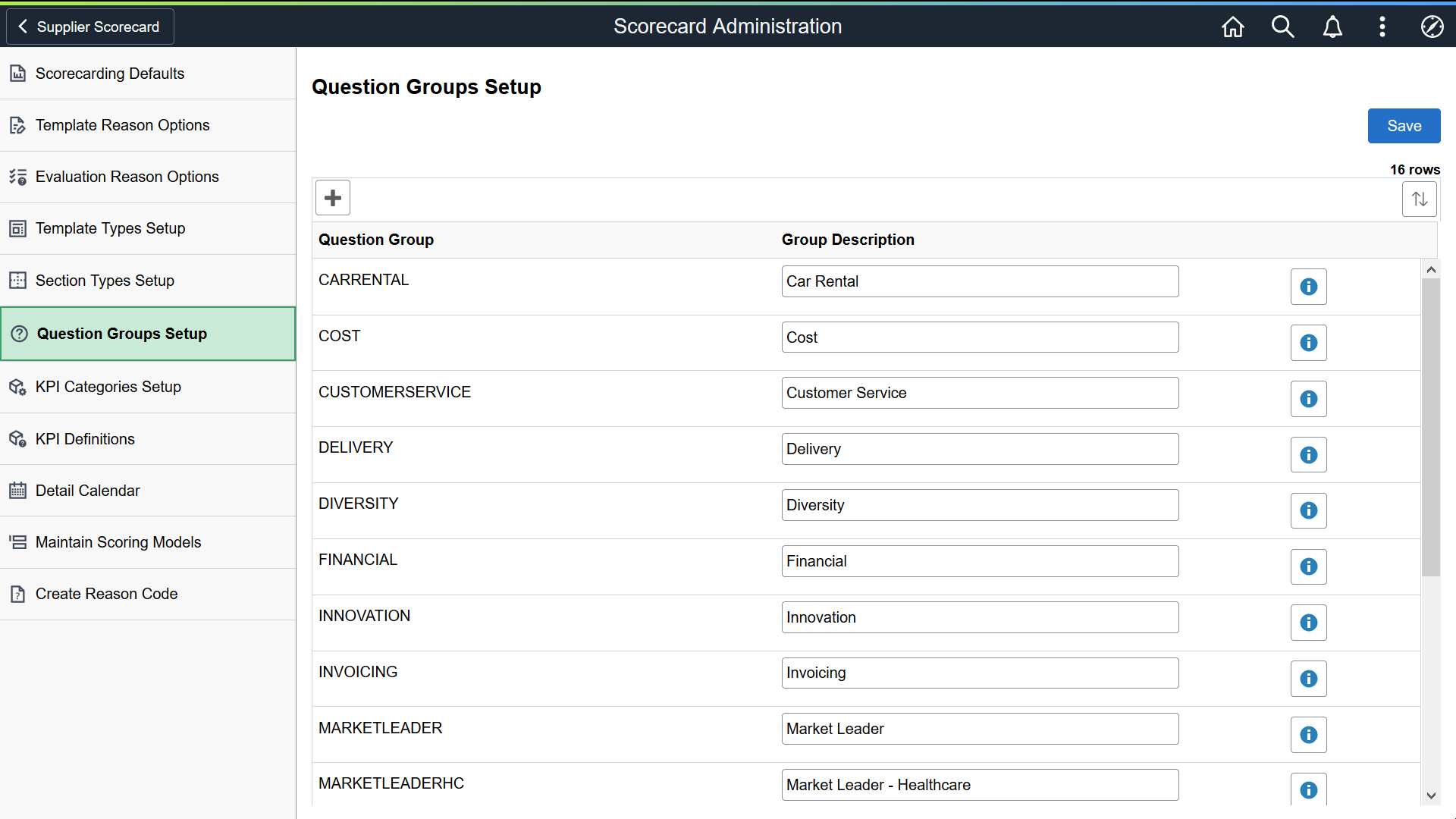Click the Maintain Scoring Models sidebar icon

(x=18, y=542)
